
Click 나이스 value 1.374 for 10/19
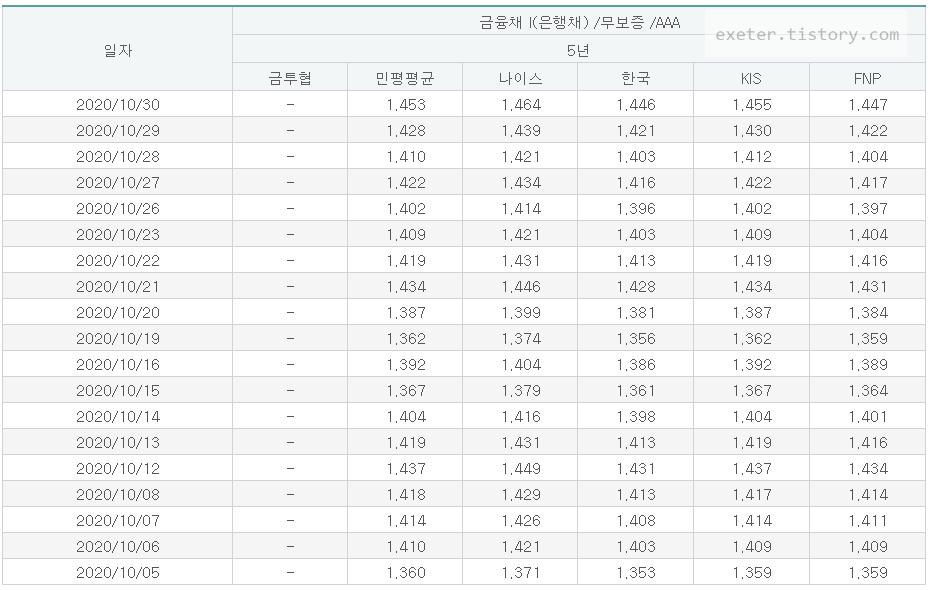coord(521,339)
